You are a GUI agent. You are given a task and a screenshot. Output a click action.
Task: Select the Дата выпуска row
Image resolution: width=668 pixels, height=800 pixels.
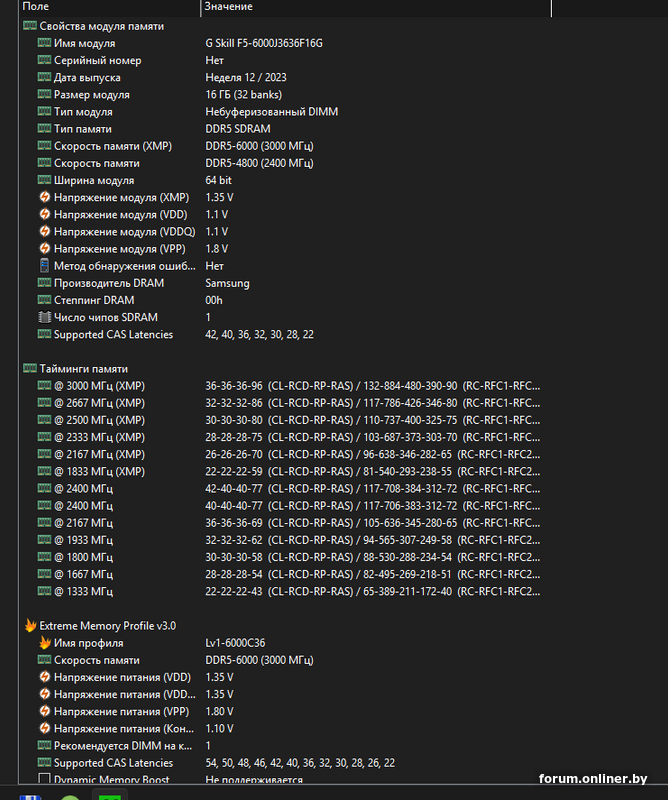click(87, 77)
